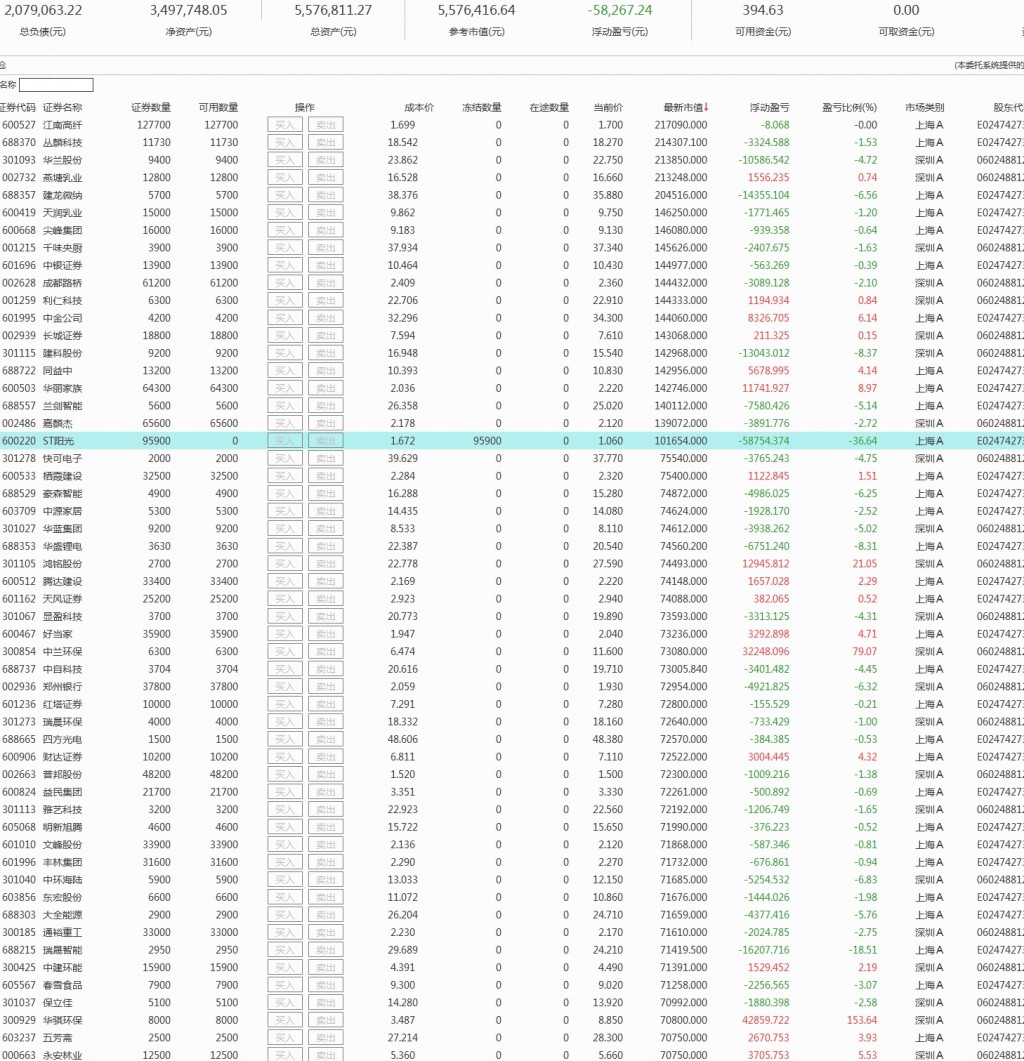Click the 当前价 column header
1024x1061 pixels.
coord(608,108)
